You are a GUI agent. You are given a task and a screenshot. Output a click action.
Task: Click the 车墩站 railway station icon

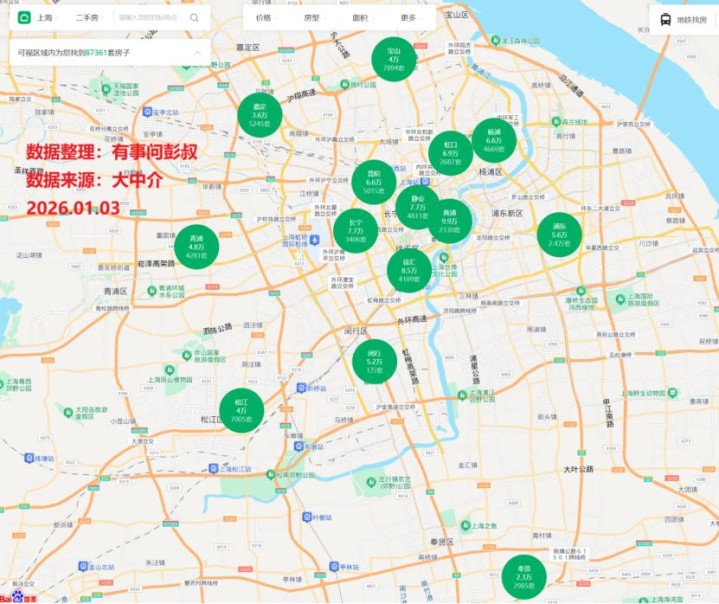299,446
